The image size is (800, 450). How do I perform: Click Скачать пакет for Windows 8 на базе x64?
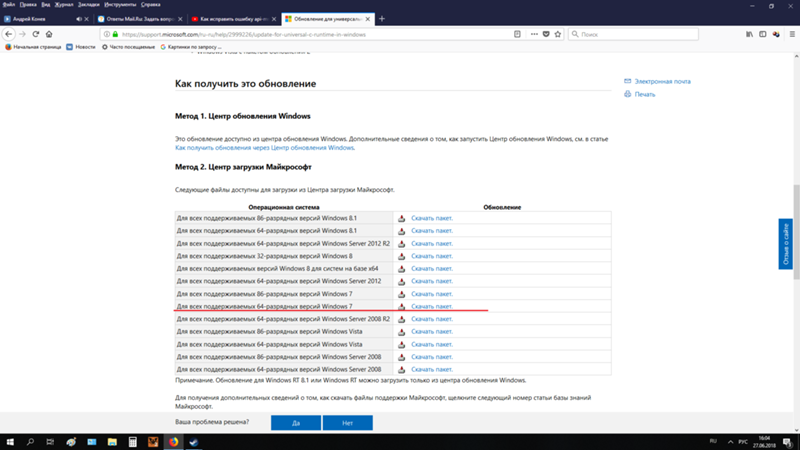tap(432, 268)
